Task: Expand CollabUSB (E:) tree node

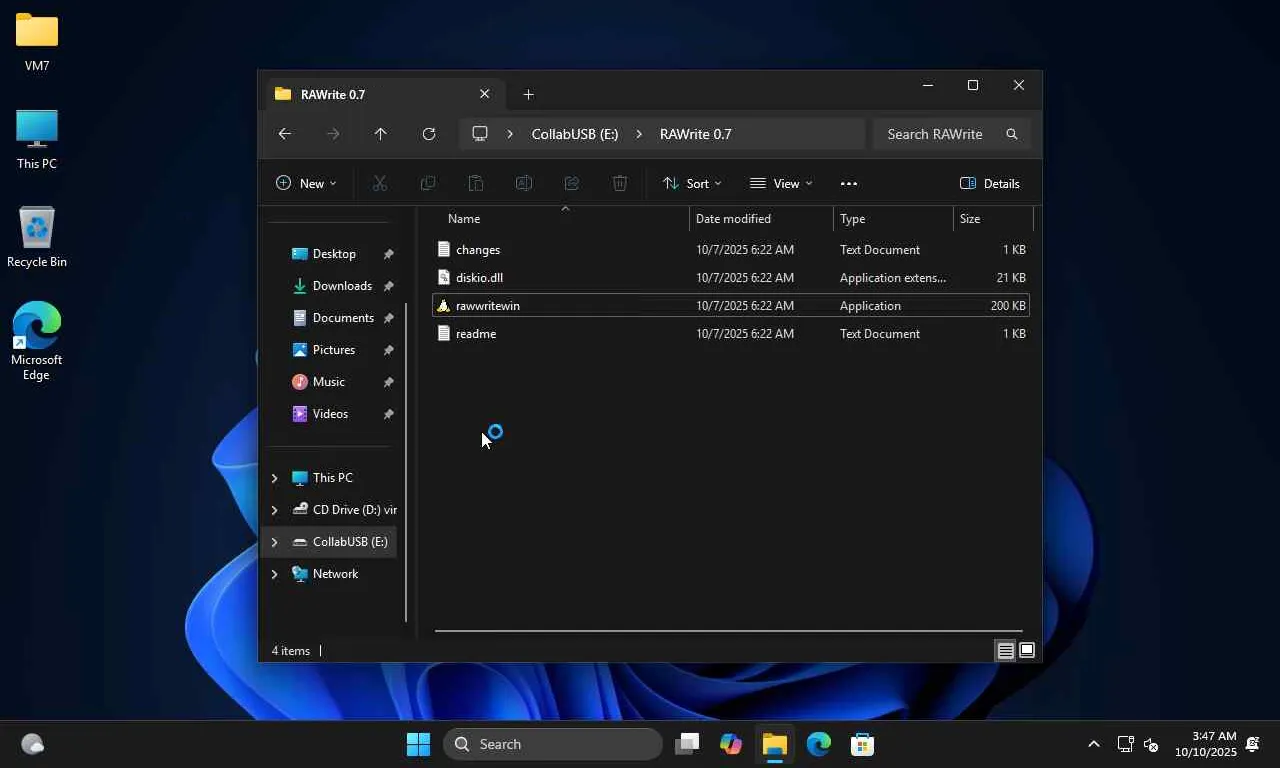Action: (x=274, y=542)
